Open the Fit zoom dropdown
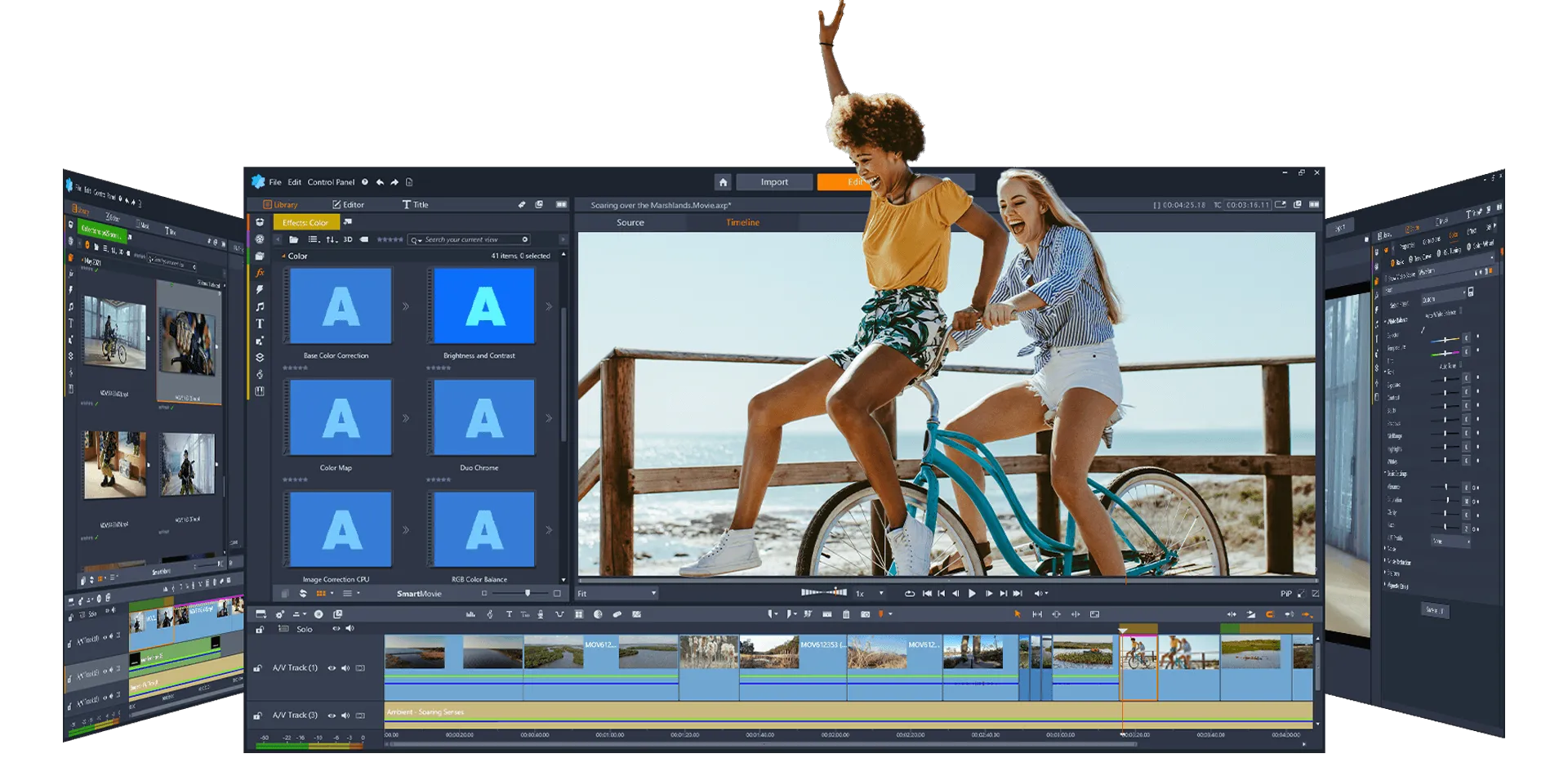 (617, 594)
